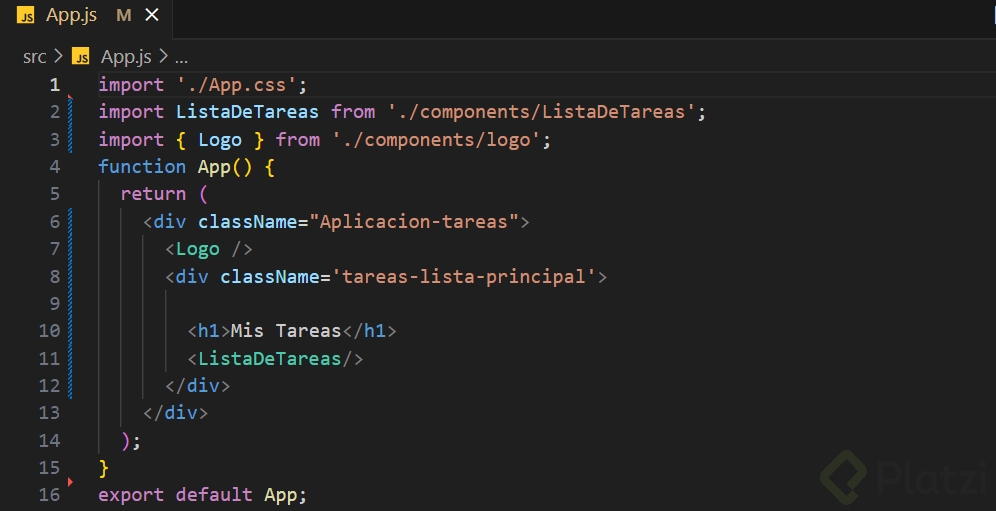Click the './App.css' import string

tap(236, 85)
